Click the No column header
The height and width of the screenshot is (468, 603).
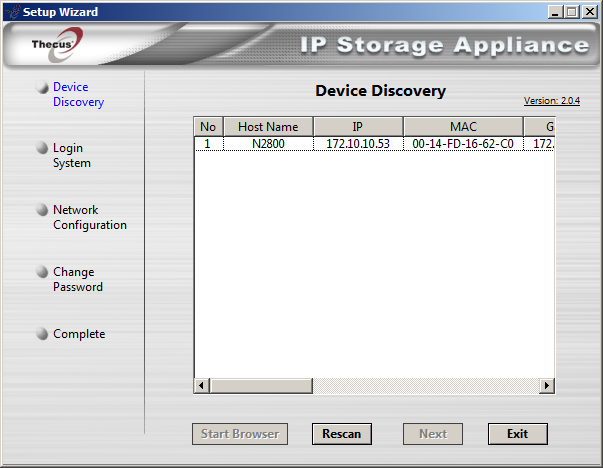coord(208,127)
